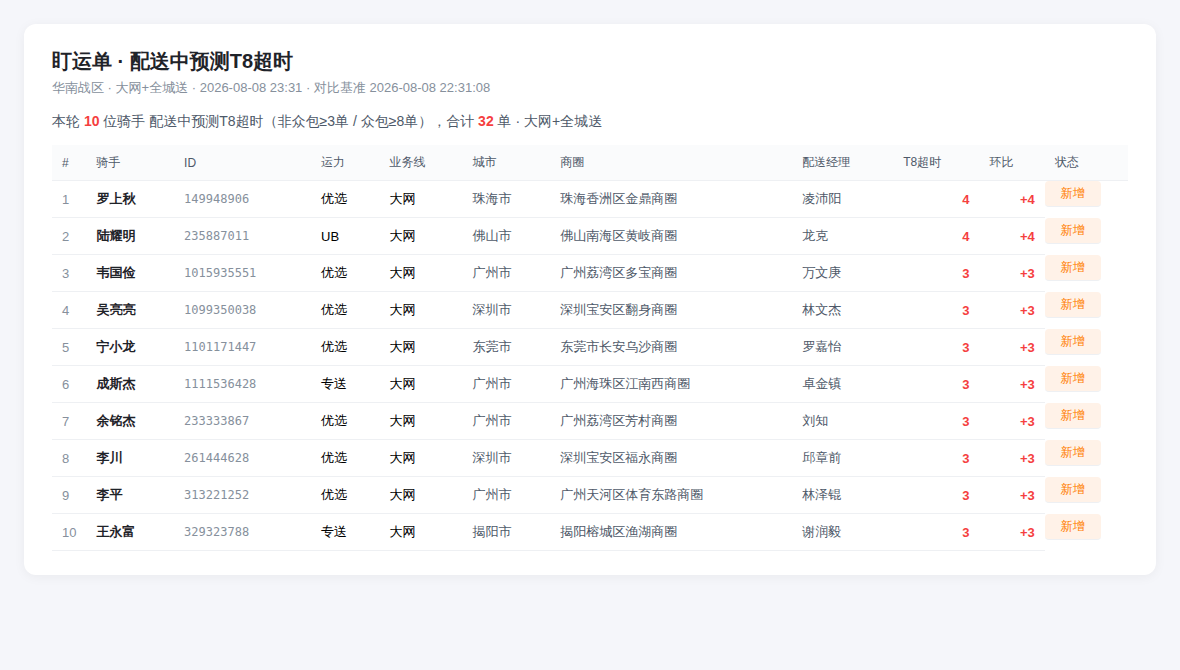The image size is (1180, 670).
Task: Click rider ID 1099350038
Action: coord(220,309)
